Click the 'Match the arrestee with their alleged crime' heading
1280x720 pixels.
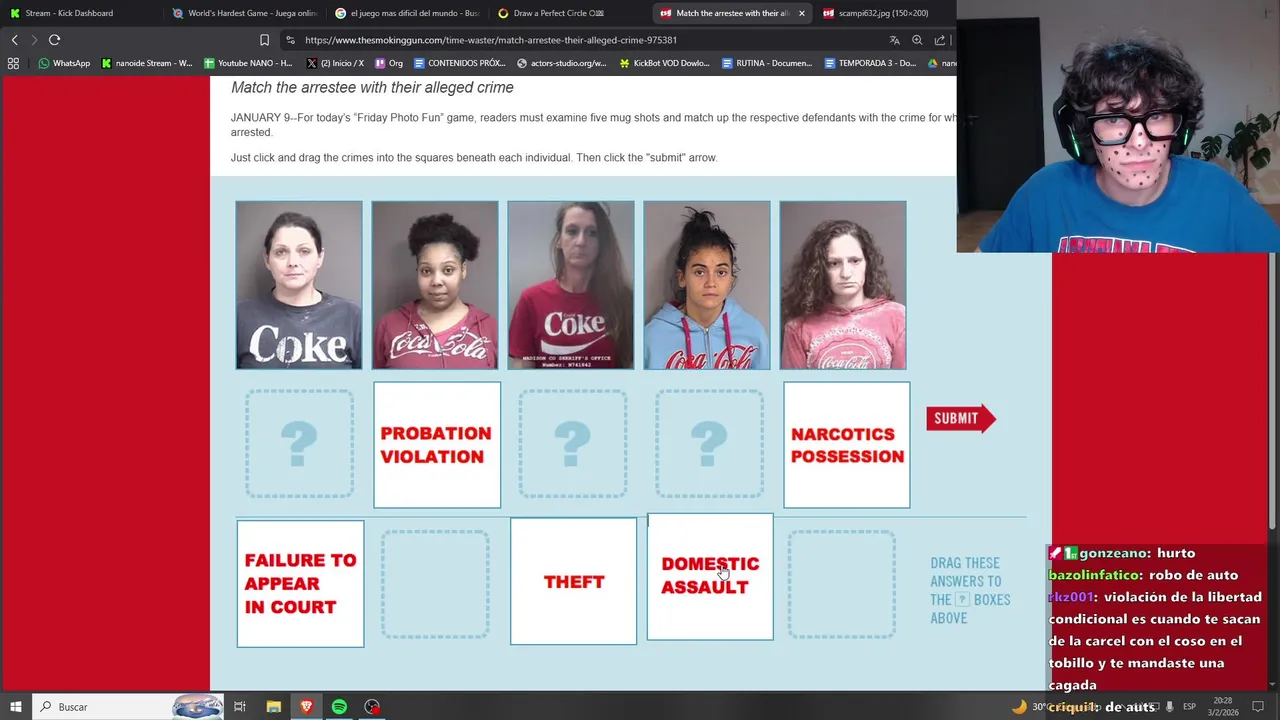372,88
